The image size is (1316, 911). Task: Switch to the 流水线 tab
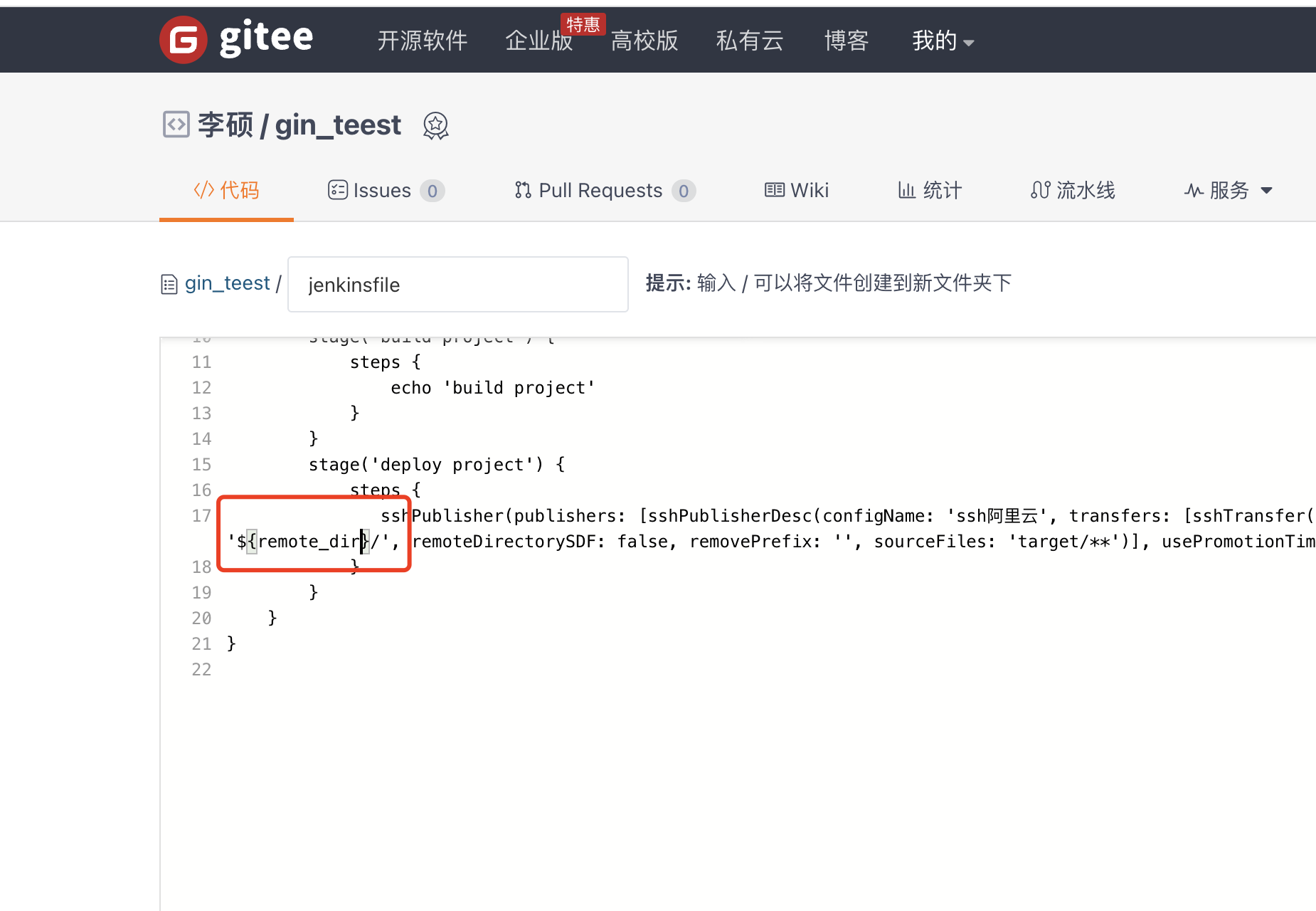(x=1073, y=190)
